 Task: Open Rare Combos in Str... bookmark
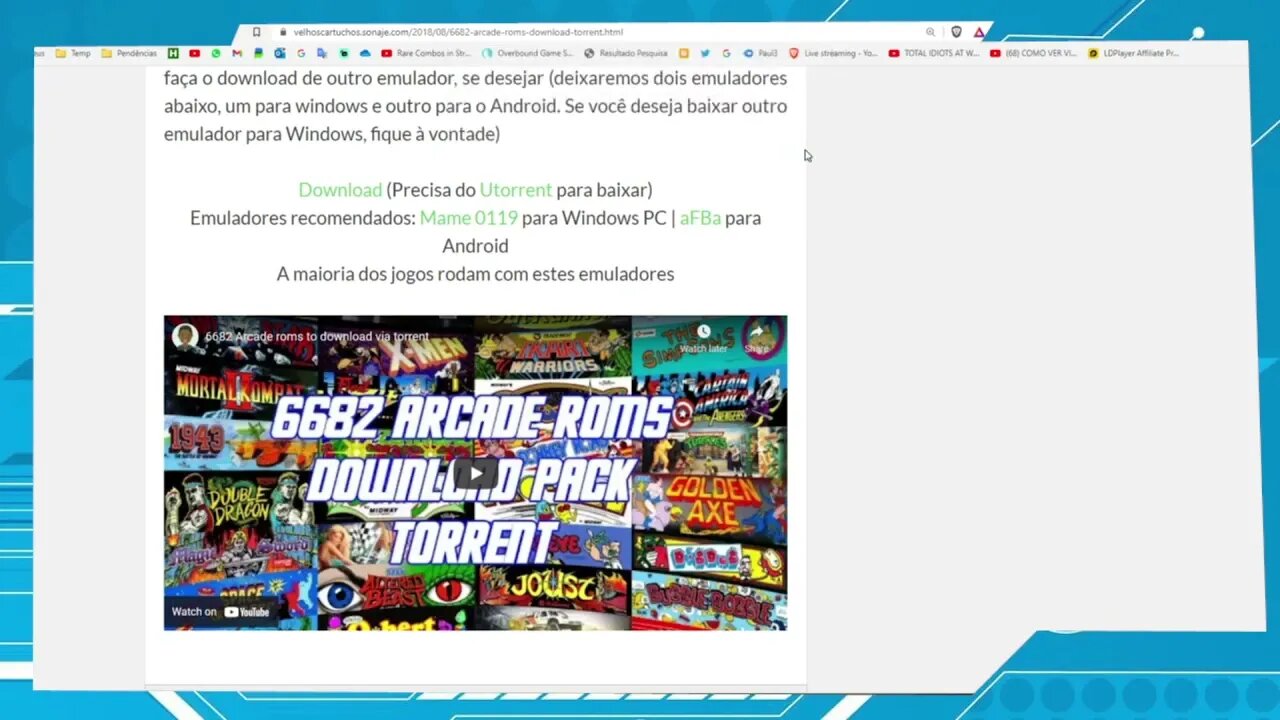coord(426,53)
